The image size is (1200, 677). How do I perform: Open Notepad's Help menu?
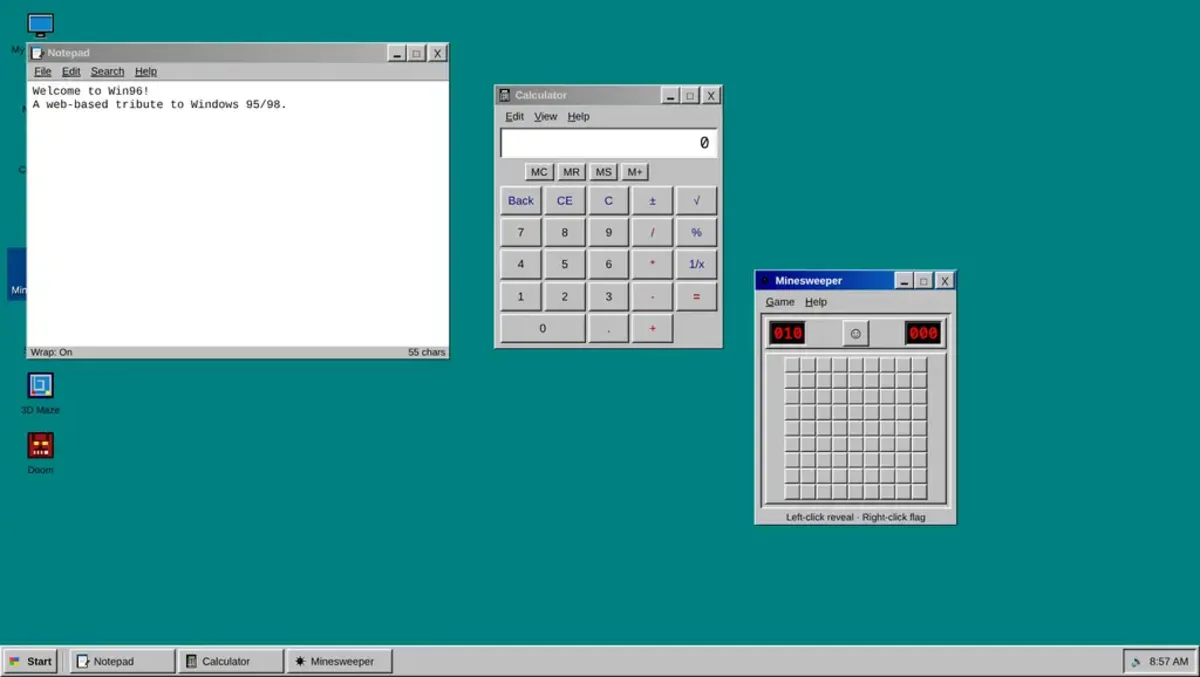(146, 71)
